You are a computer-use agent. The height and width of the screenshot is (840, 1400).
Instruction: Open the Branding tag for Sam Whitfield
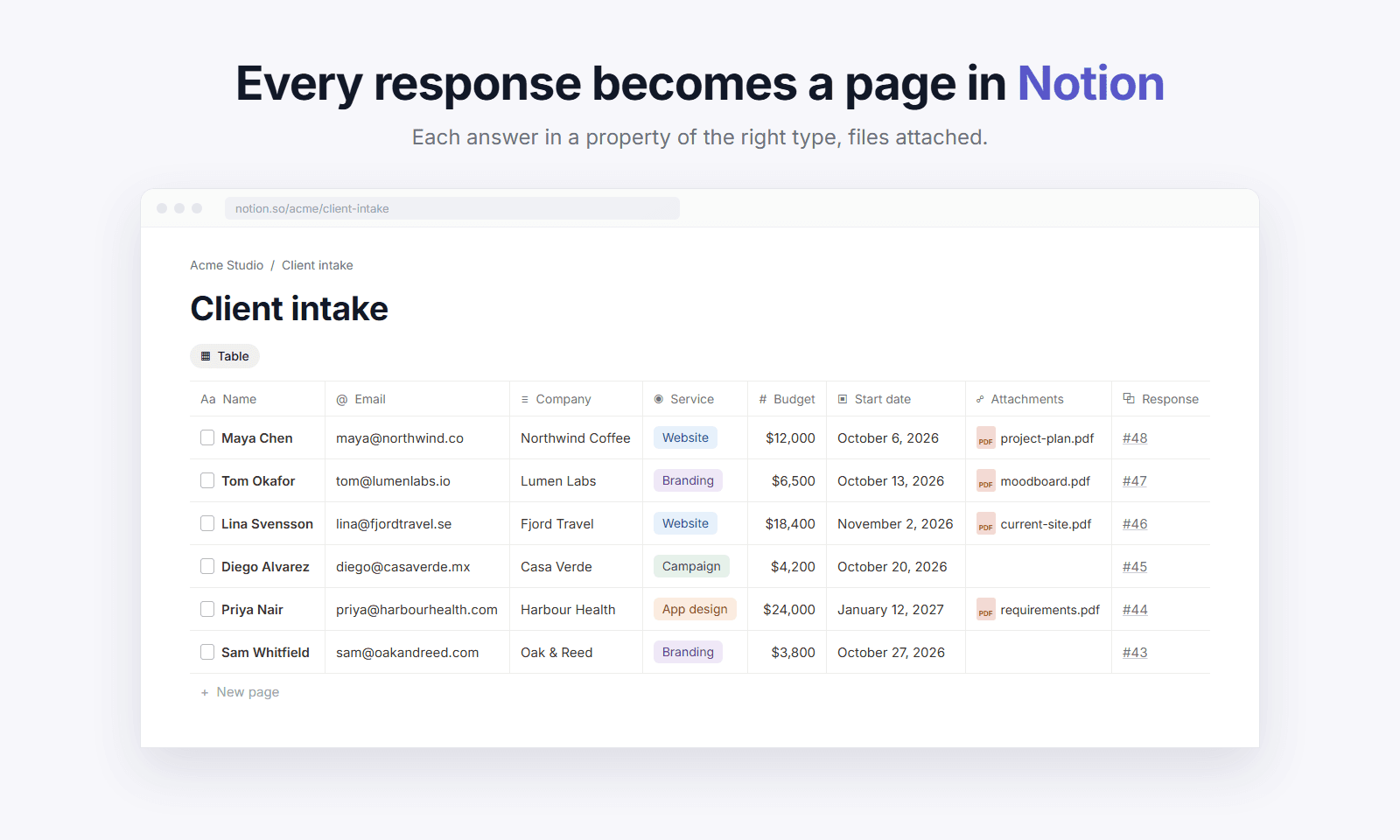coord(688,652)
